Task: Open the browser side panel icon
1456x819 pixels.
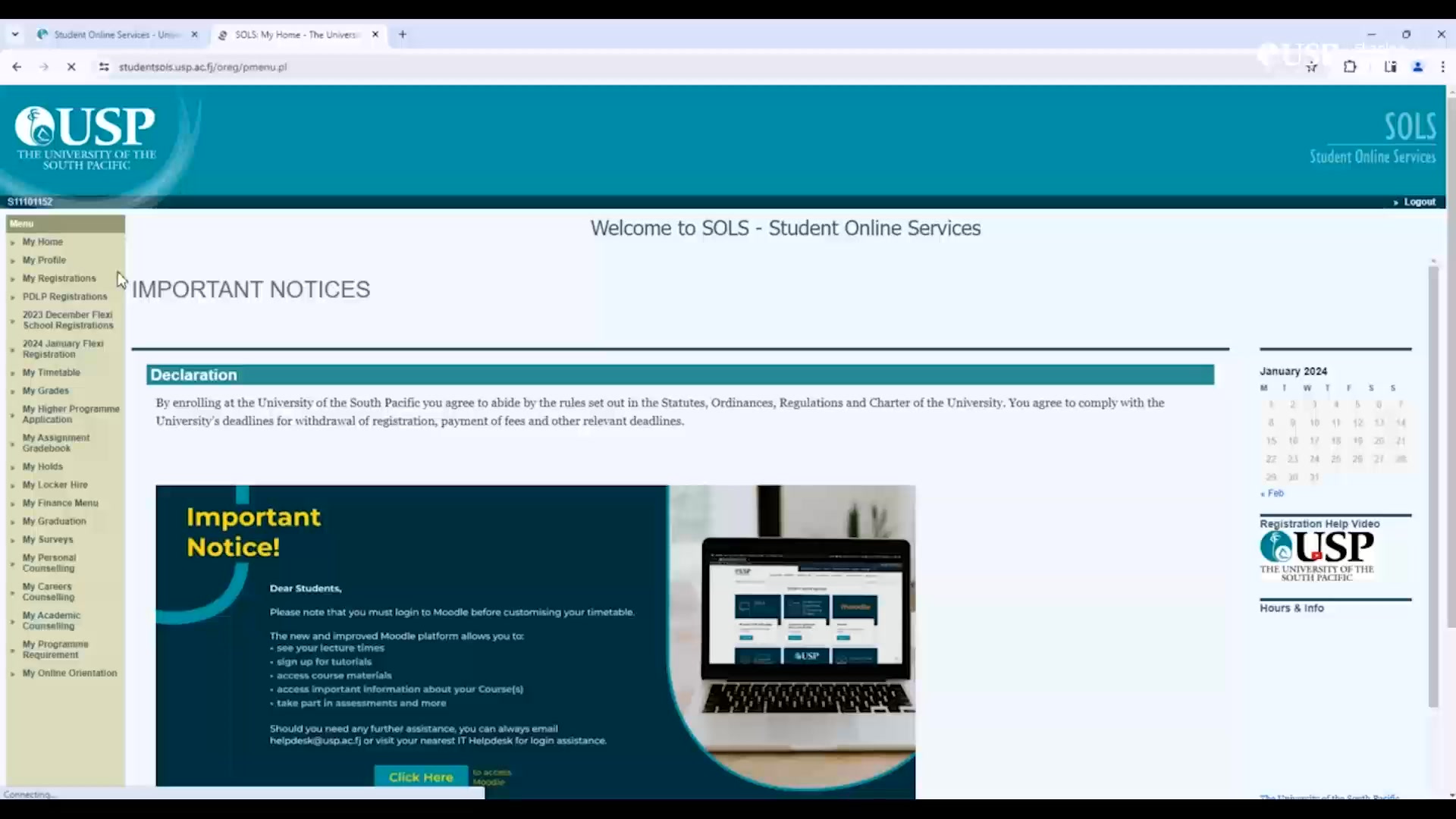Action: [1390, 67]
